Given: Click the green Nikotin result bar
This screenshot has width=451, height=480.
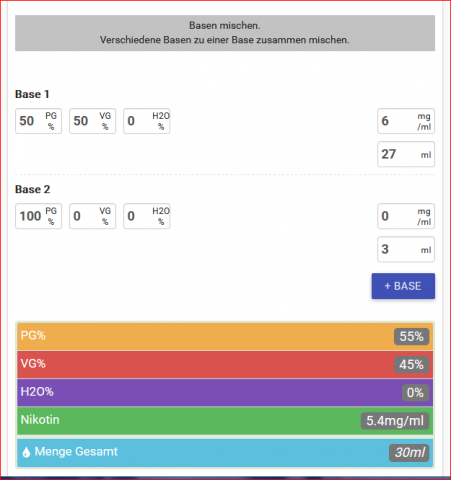Looking at the screenshot, I should 225,421.
